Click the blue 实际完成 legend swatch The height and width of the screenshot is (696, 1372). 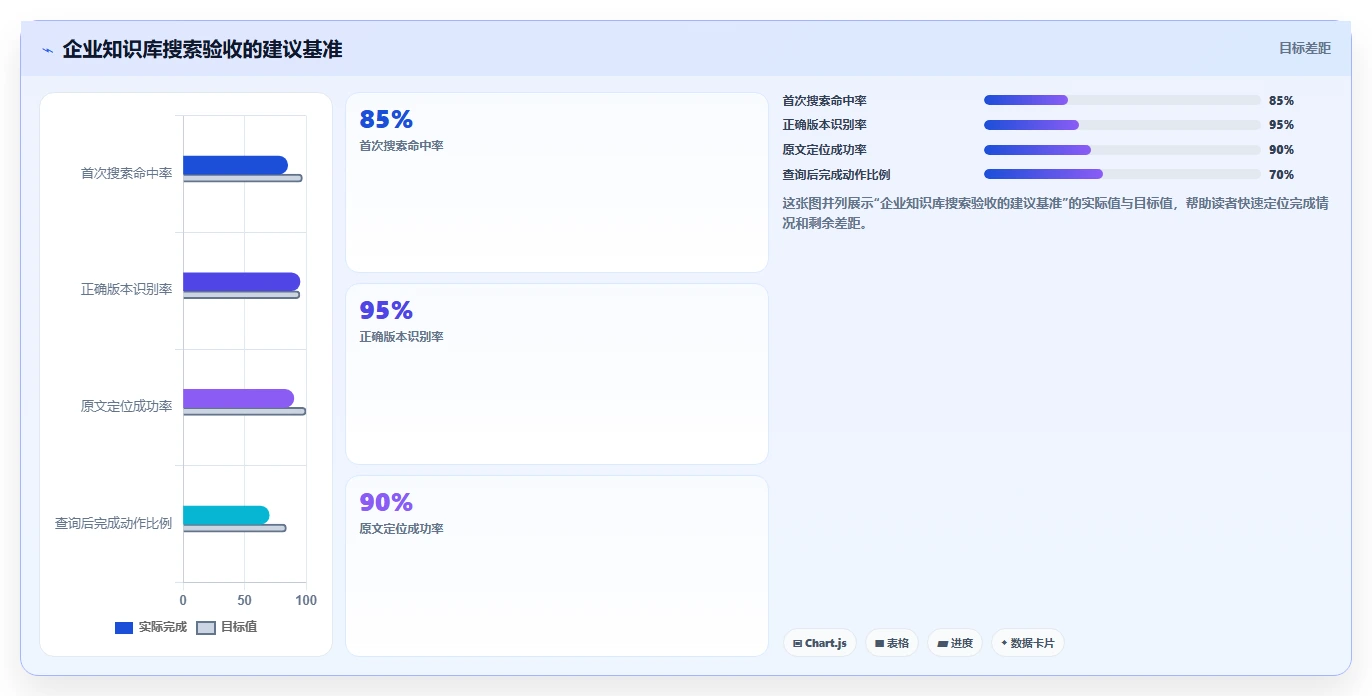click(x=124, y=628)
